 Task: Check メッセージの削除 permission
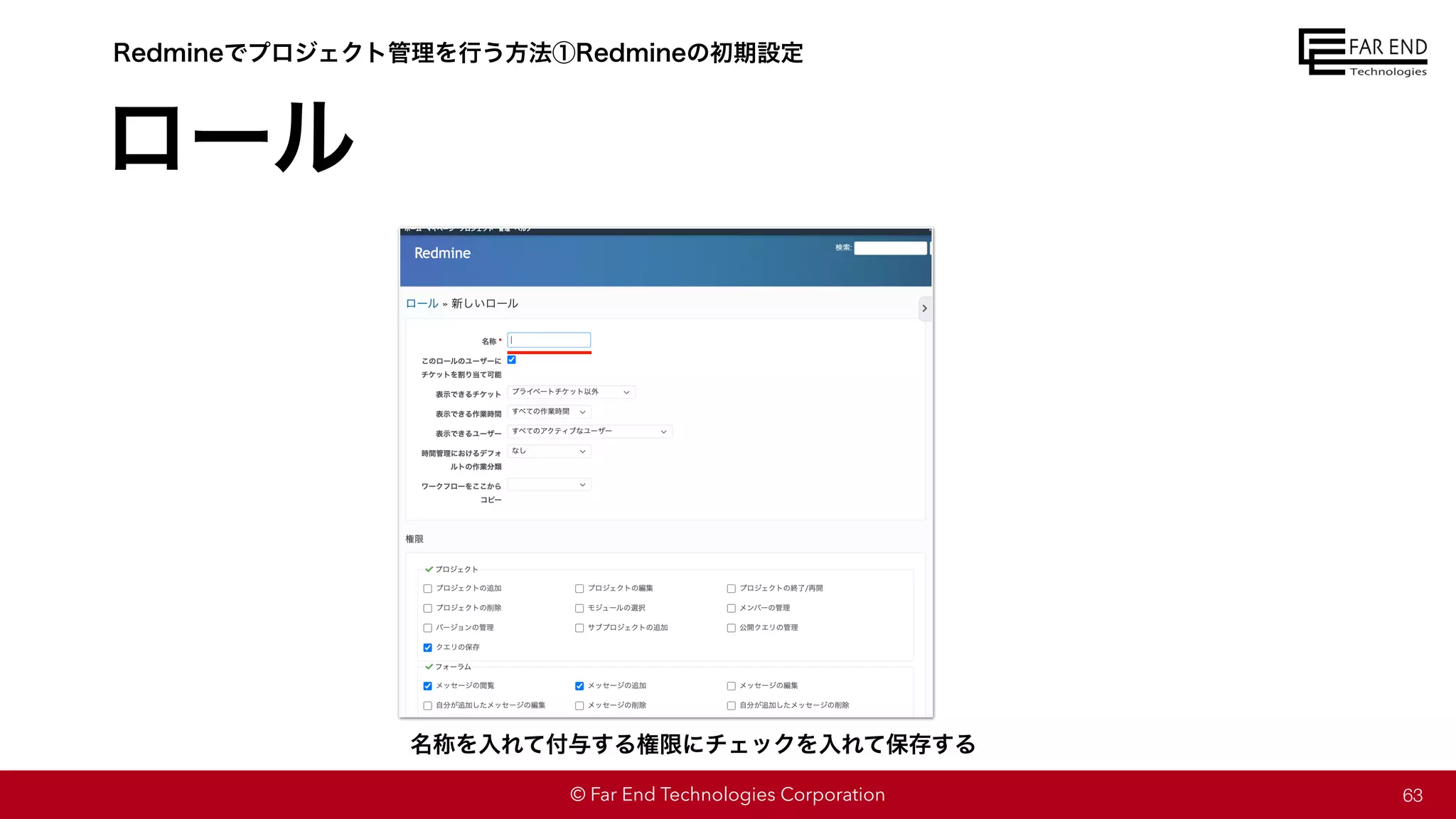[579, 706]
